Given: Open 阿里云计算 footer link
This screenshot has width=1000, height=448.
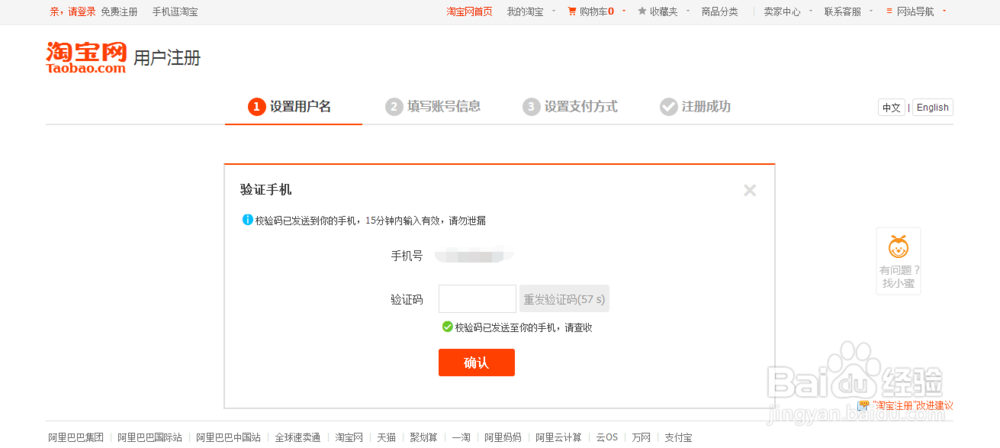Looking at the screenshot, I should click(559, 438).
